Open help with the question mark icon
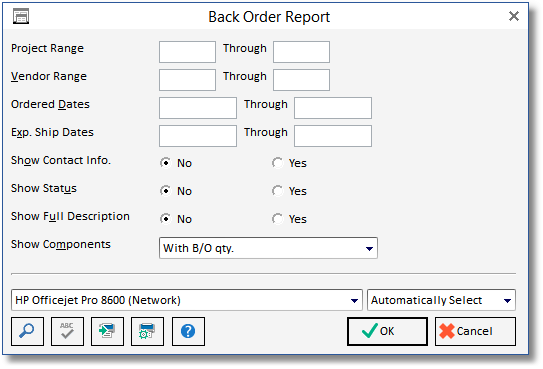The width and height of the screenshot is (543, 369). tap(188, 331)
